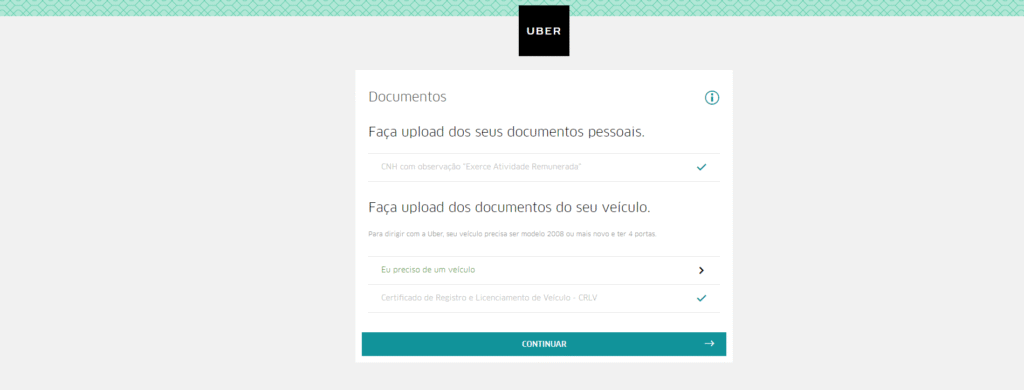This screenshot has height=390, width=1024.
Task: Expand chevron for Eu preciso de um veículo
Action: (701, 270)
